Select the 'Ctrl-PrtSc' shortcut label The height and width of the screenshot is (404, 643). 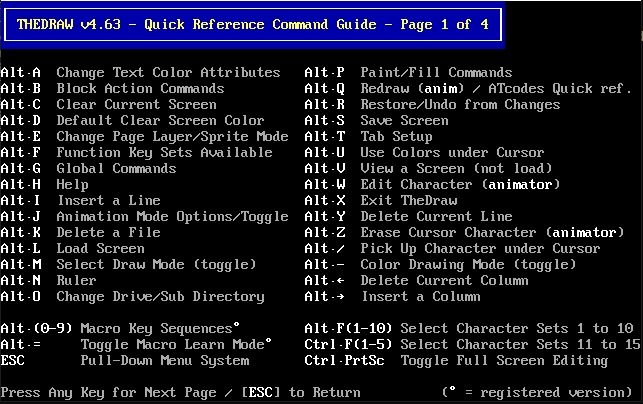point(344,361)
